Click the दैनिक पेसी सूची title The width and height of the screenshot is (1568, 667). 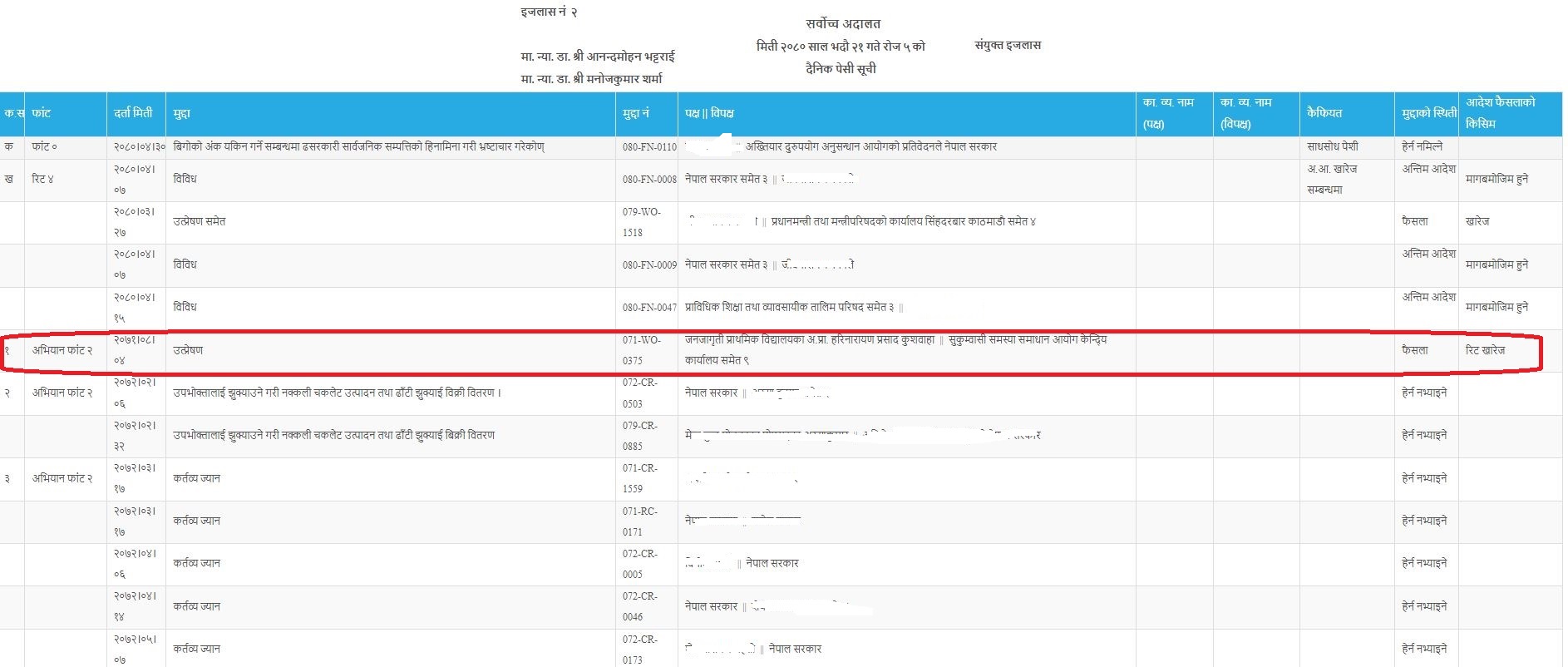pyautogui.click(x=841, y=69)
